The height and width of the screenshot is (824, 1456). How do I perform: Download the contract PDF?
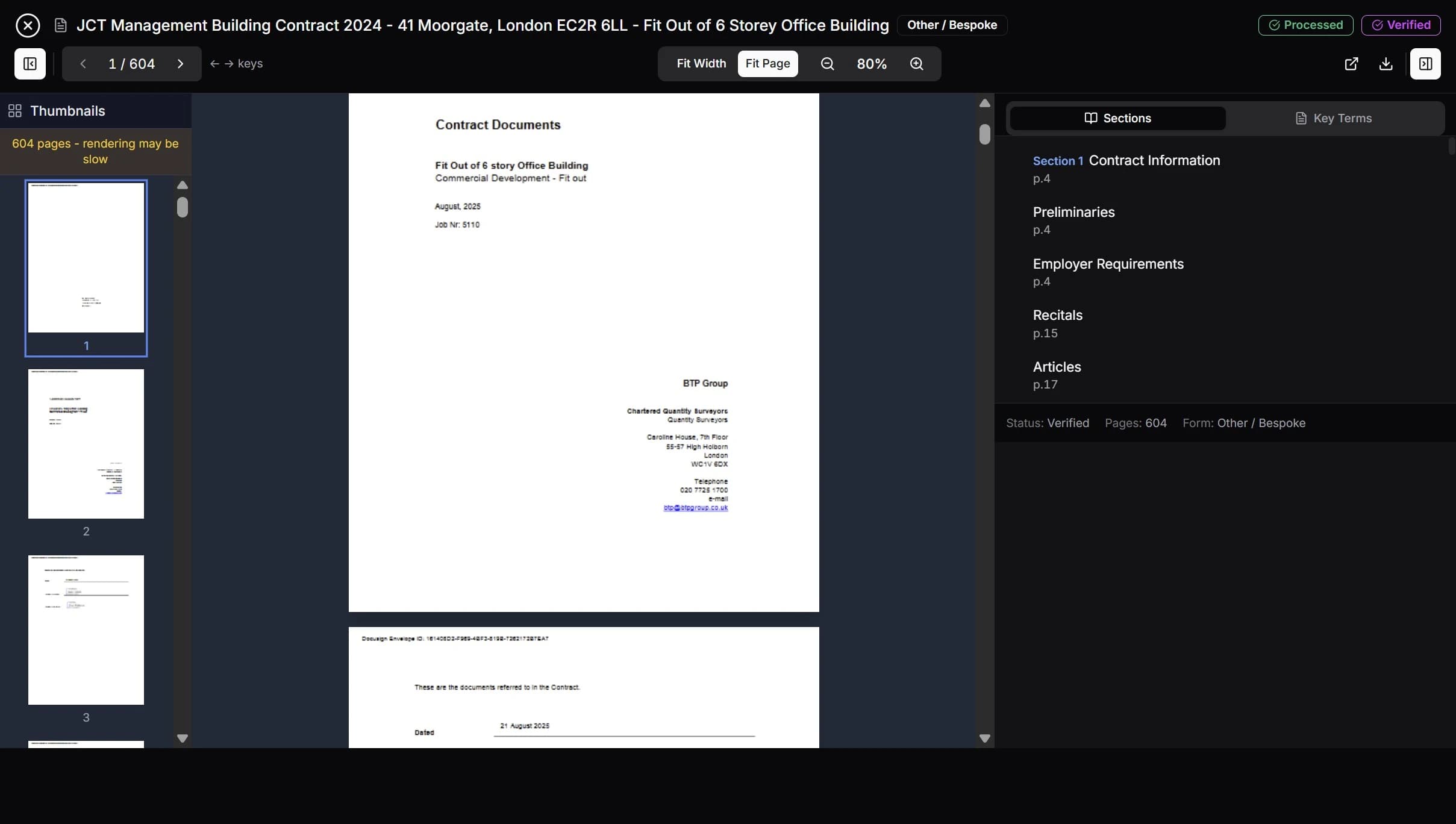coord(1386,64)
